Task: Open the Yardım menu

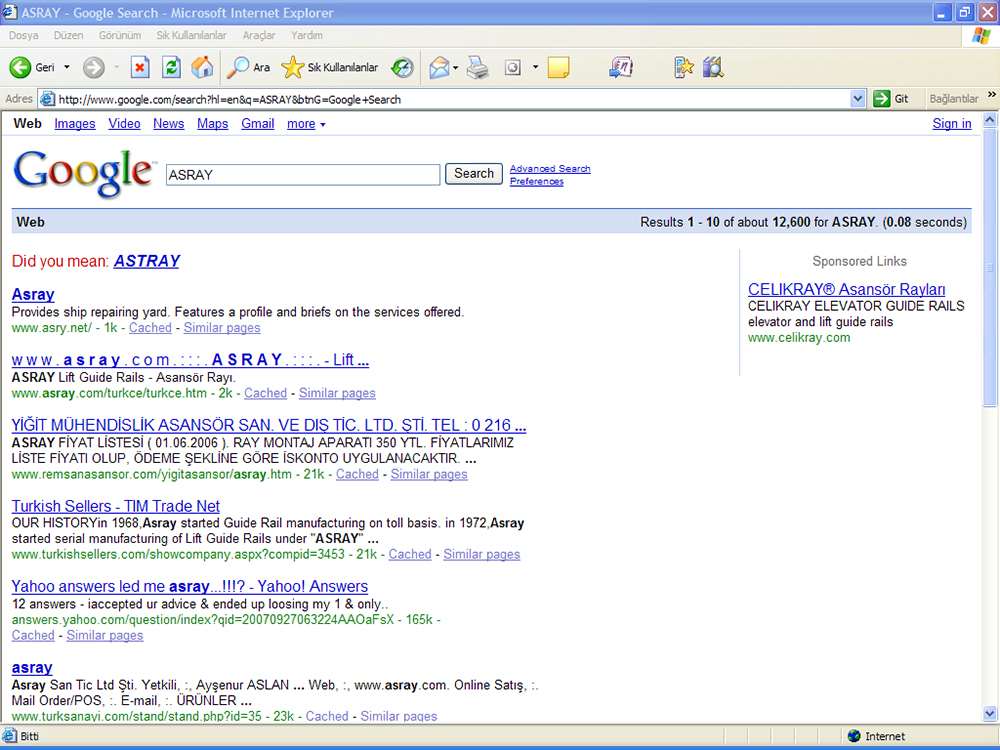Action: [307, 35]
